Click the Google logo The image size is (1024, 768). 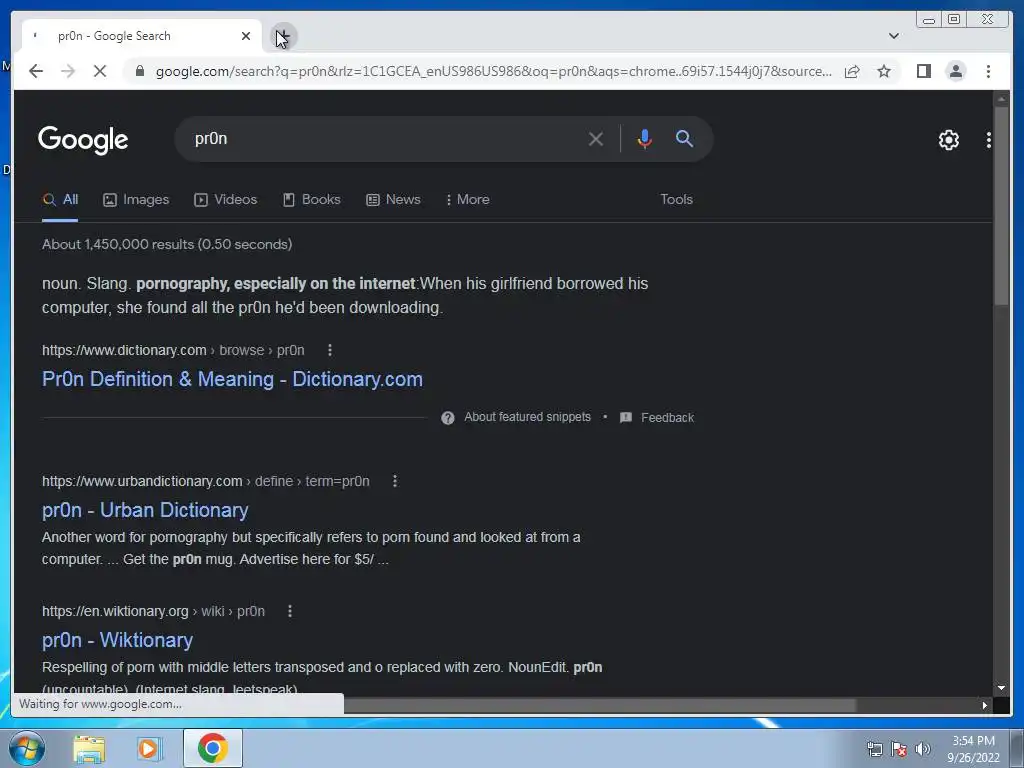(83, 140)
